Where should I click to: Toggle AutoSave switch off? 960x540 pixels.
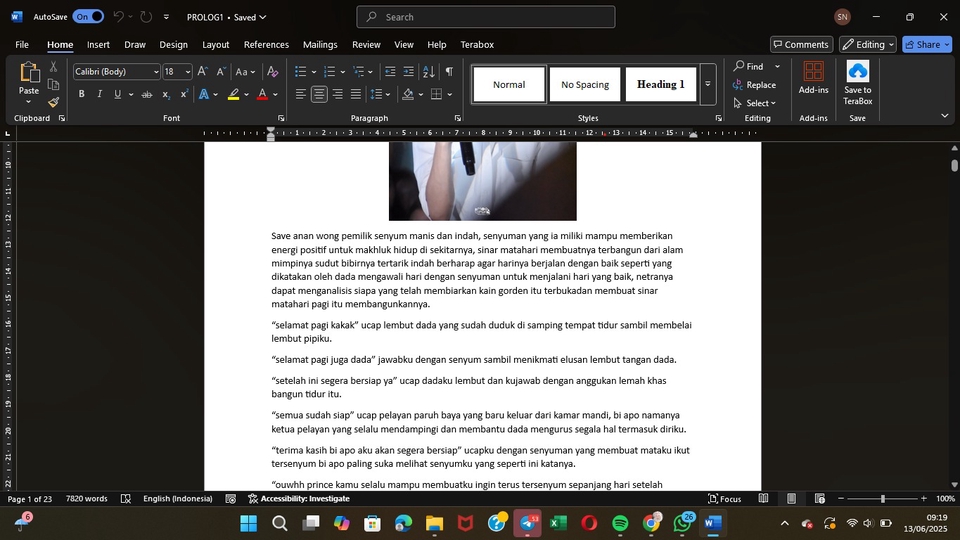(88, 17)
